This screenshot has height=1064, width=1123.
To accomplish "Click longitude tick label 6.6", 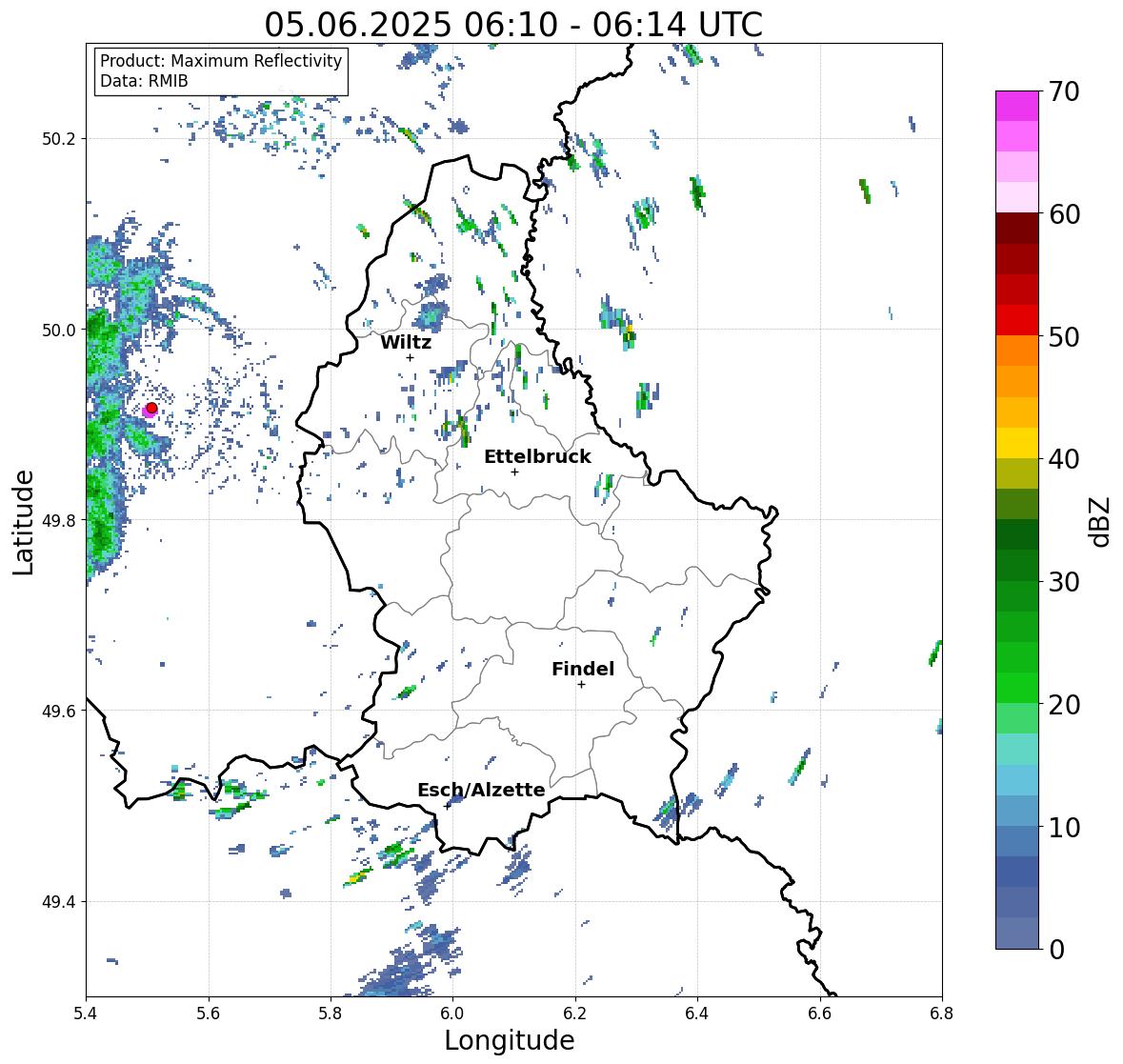I will click(x=820, y=1014).
